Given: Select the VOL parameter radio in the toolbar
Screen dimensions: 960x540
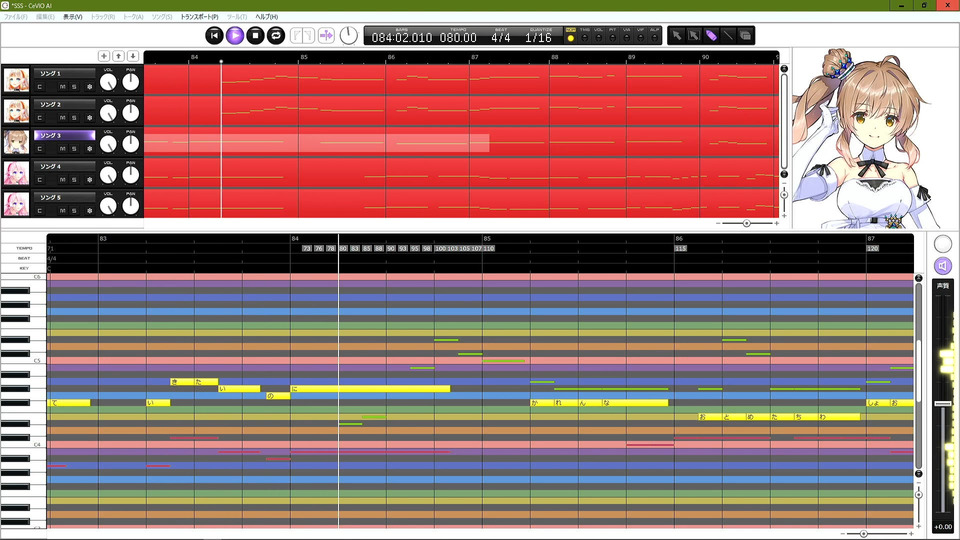Looking at the screenshot, I should pos(599,38).
